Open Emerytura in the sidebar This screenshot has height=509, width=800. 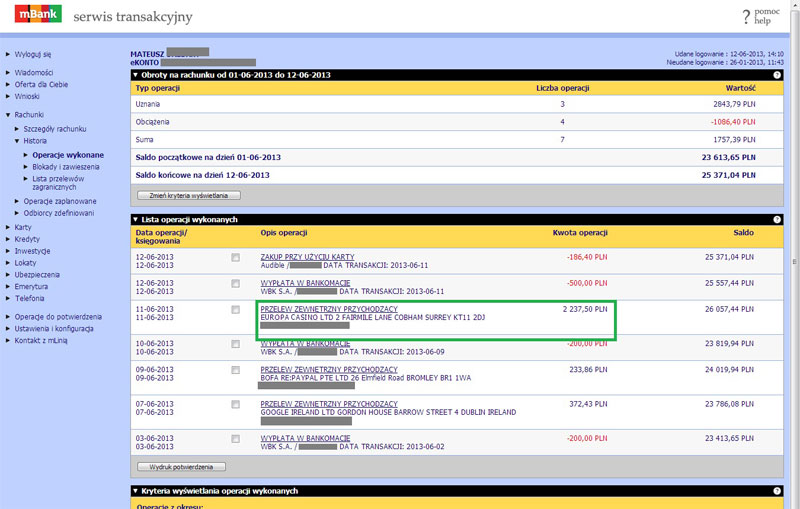[31, 287]
